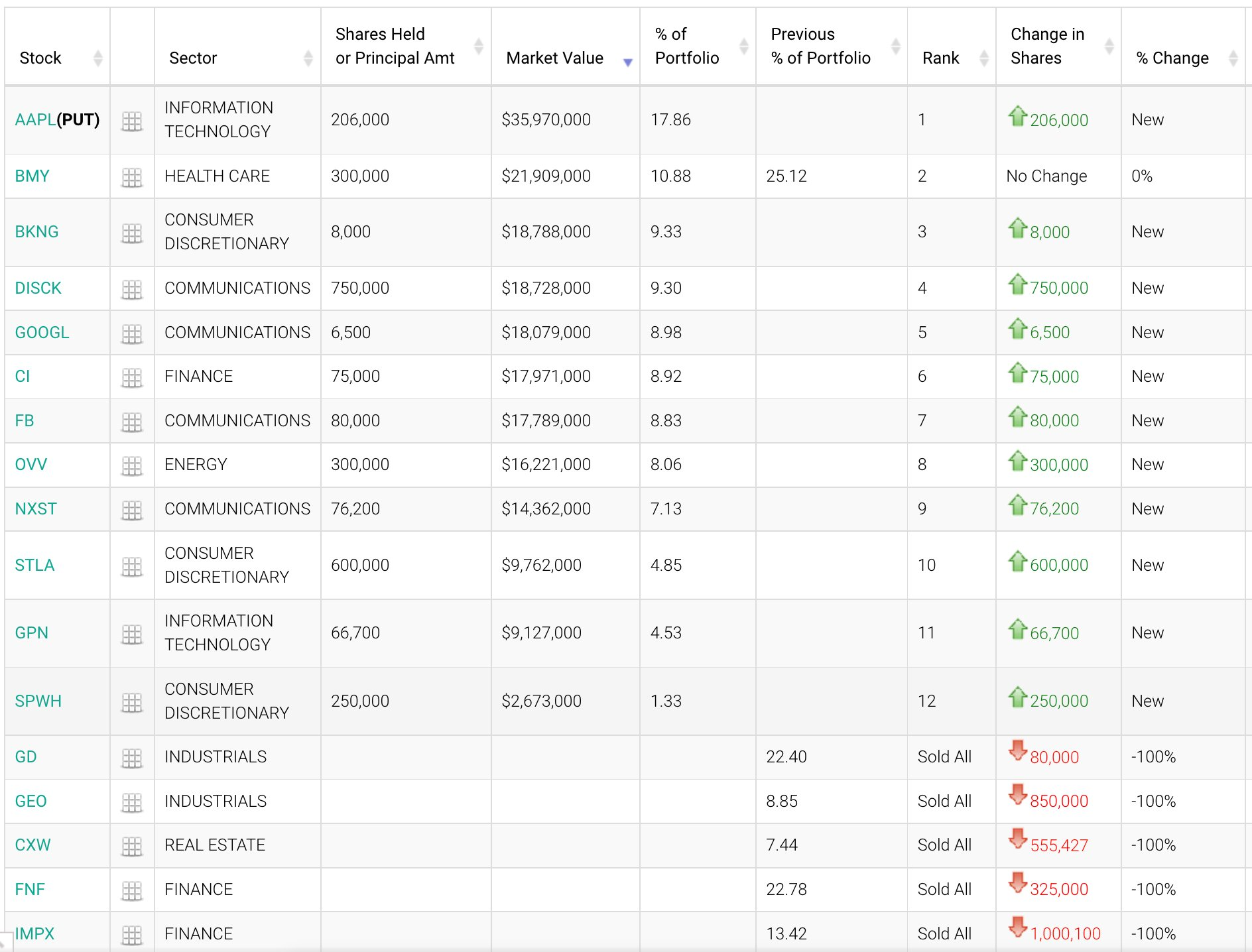This screenshot has width=1252, height=952.
Task: Open the grid icon in the OVV row
Action: point(132,465)
